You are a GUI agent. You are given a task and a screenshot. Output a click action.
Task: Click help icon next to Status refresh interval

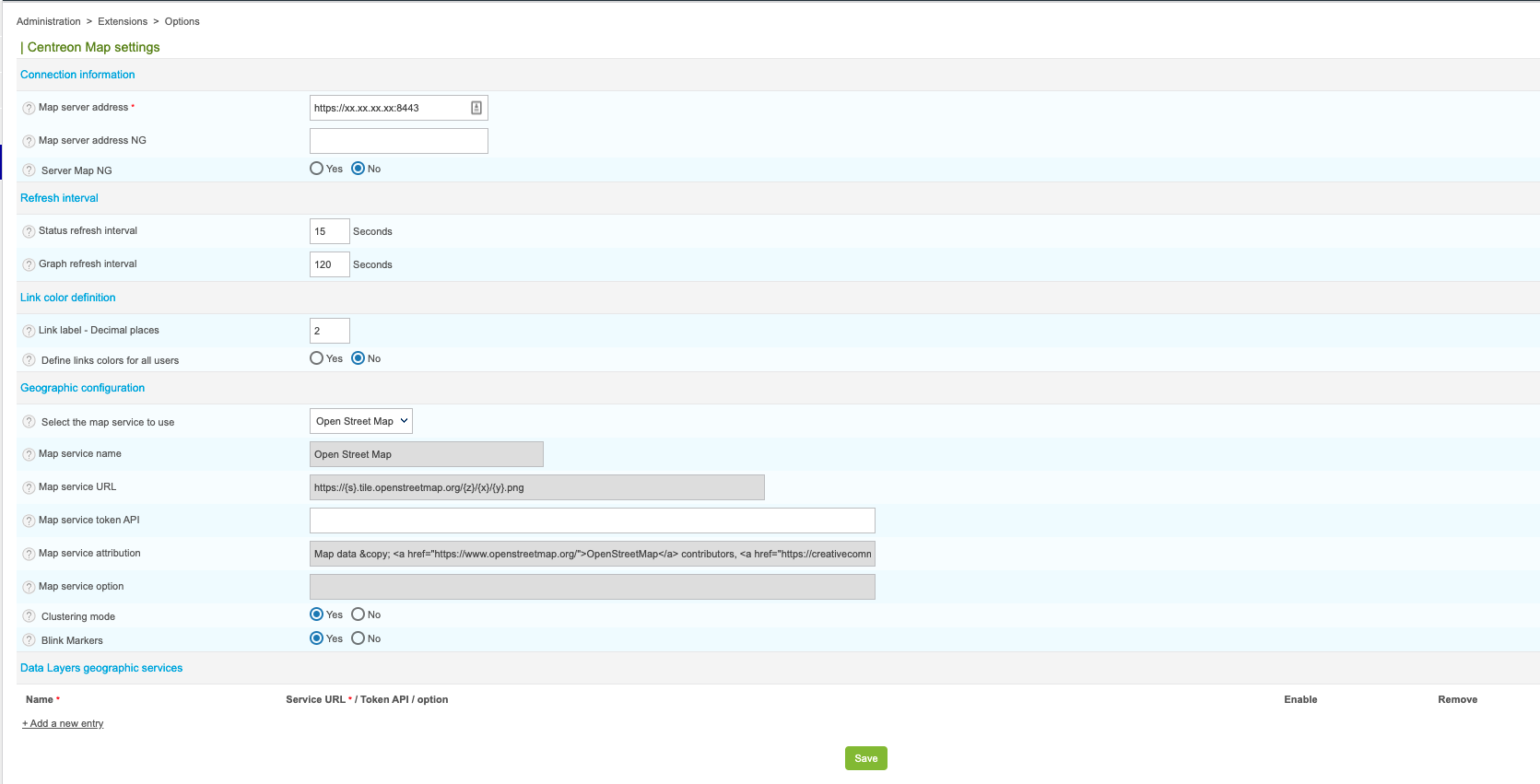pyautogui.click(x=29, y=232)
